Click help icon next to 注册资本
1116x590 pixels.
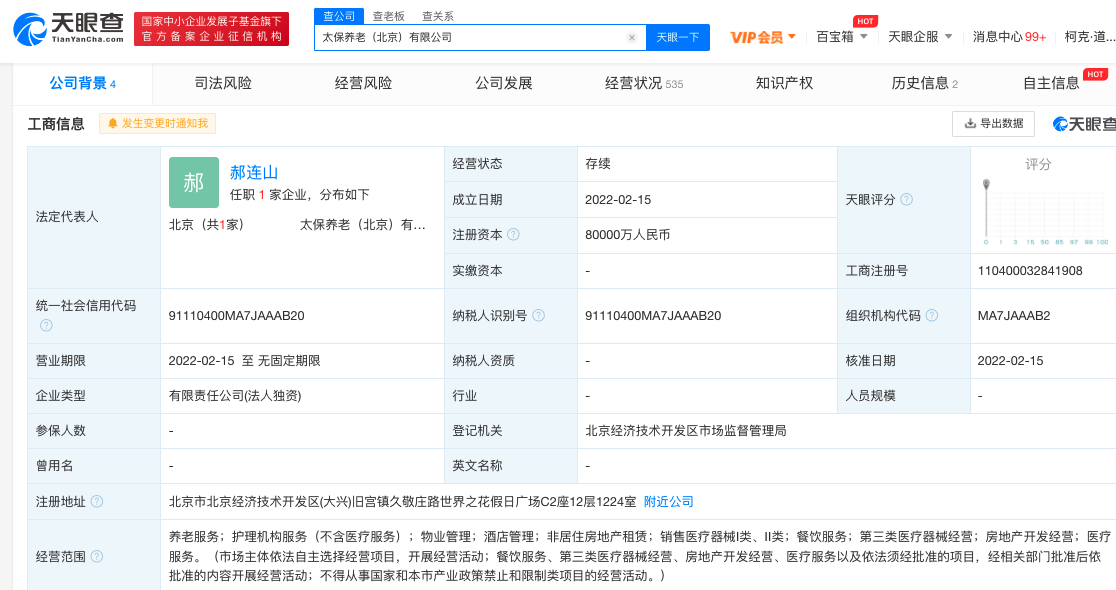tap(513, 235)
